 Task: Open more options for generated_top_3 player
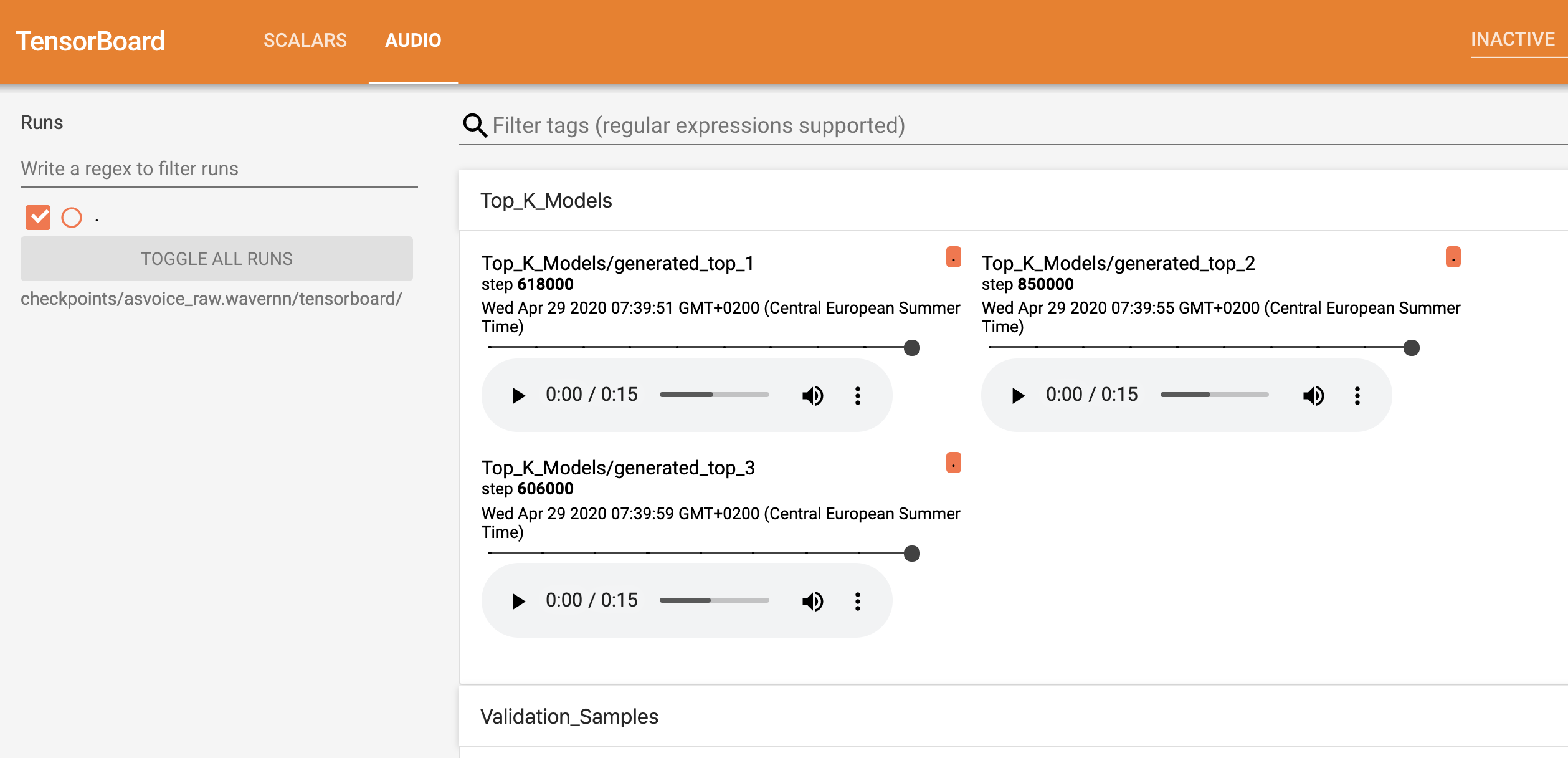point(858,601)
